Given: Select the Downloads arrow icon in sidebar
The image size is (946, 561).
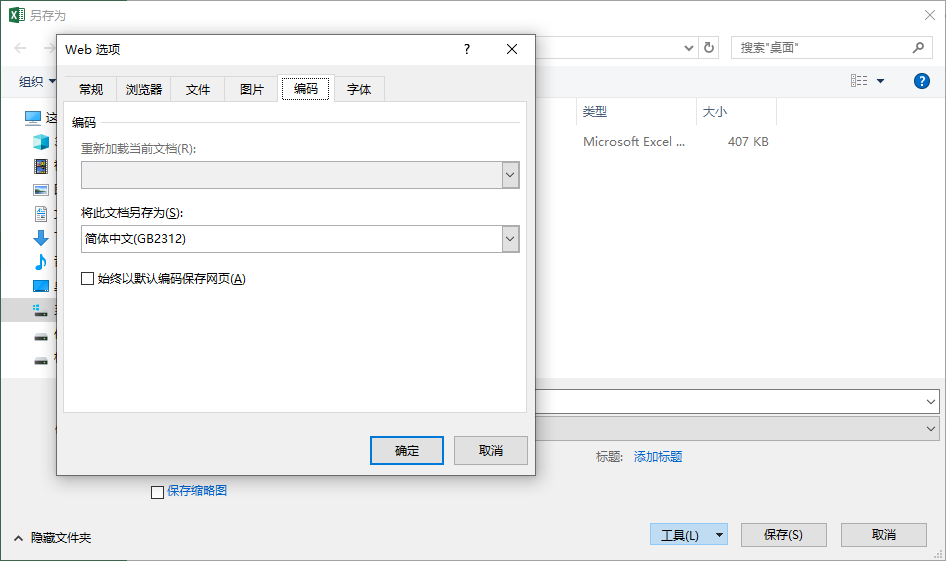Looking at the screenshot, I should 41,238.
